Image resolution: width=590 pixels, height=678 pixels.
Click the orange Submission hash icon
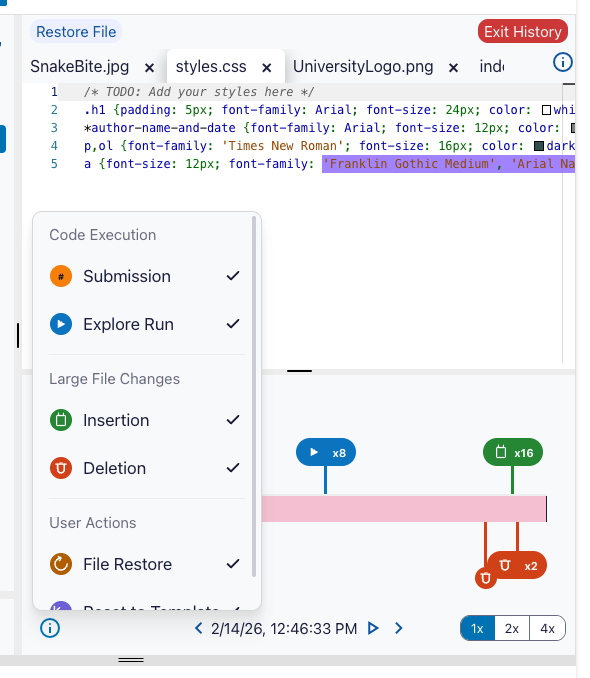(x=61, y=276)
